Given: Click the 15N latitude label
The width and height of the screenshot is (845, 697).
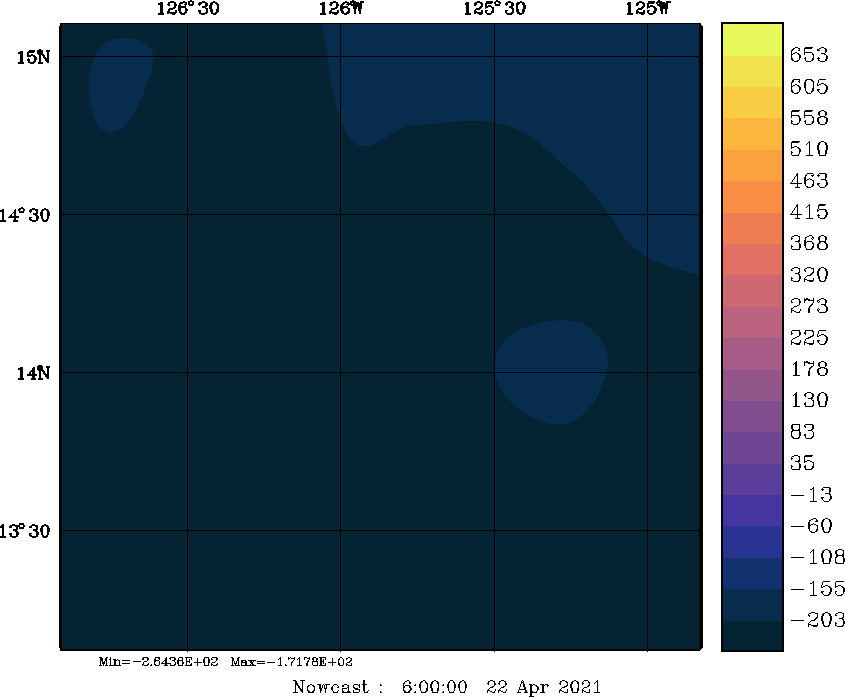Looking at the screenshot, I should pyautogui.click(x=33, y=57).
